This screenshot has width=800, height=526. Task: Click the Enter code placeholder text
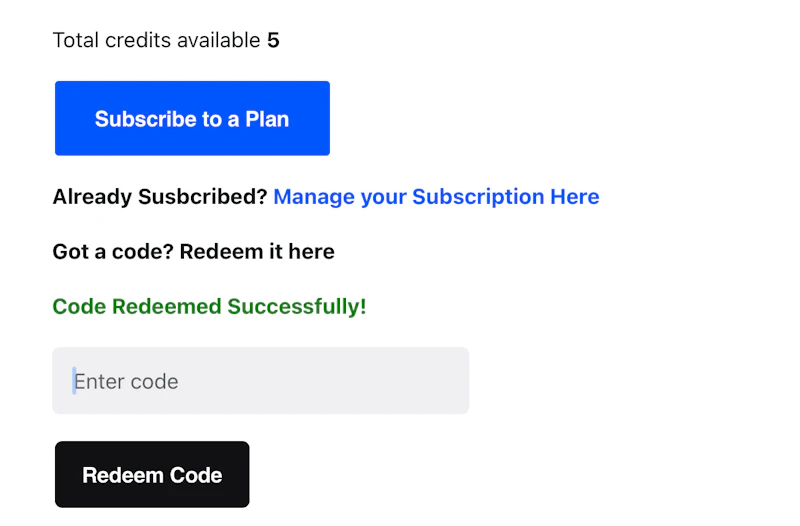point(126,382)
